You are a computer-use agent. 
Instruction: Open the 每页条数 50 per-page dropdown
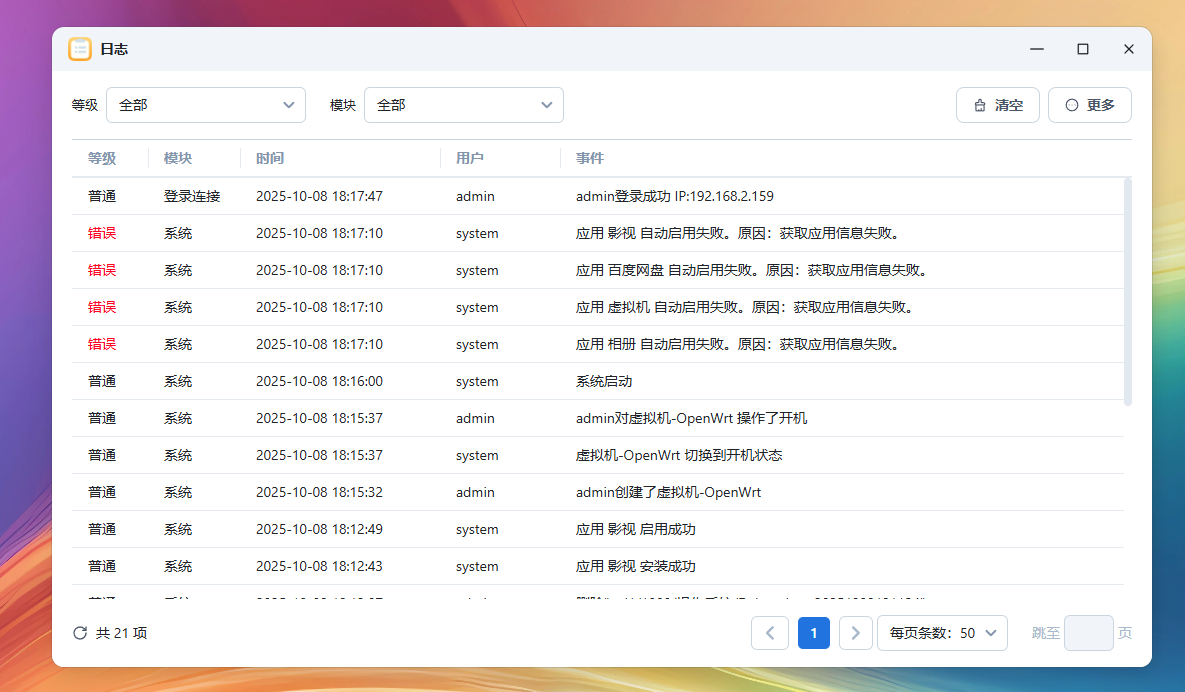point(941,633)
